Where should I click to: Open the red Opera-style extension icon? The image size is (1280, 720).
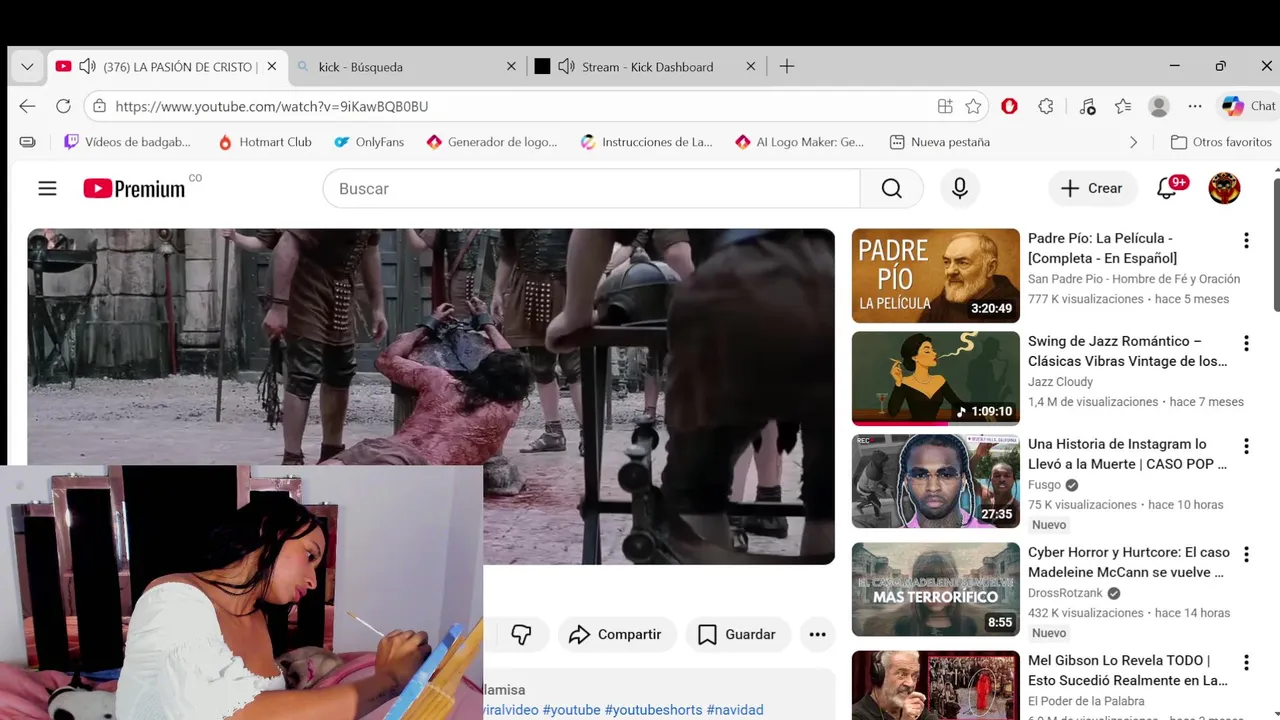point(1009,106)
